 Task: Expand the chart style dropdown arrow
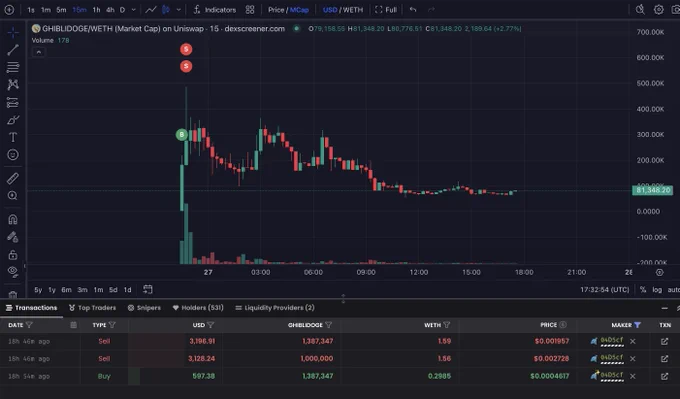178,10
